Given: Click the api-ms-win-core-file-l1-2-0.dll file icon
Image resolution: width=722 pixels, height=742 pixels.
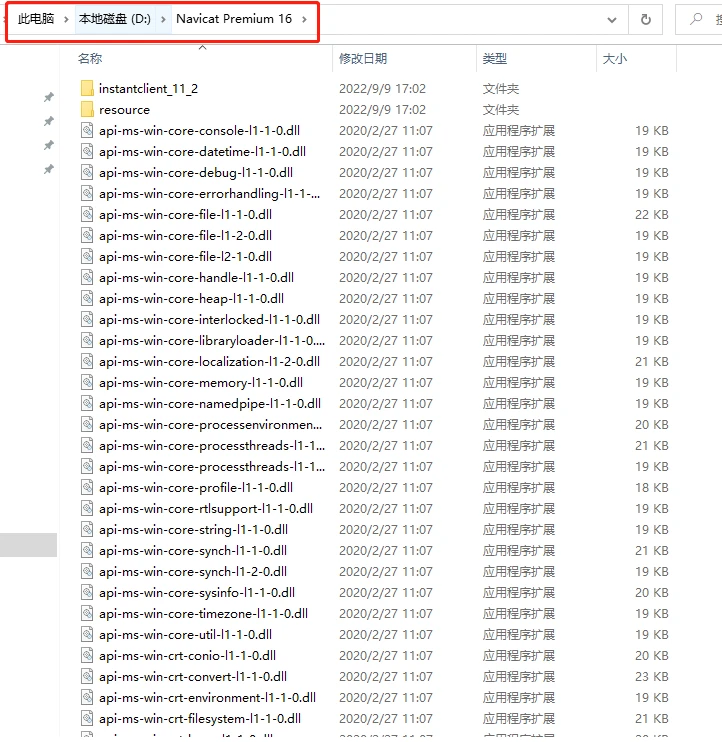Looking at the screenshot, I should [x=87, y=235].
